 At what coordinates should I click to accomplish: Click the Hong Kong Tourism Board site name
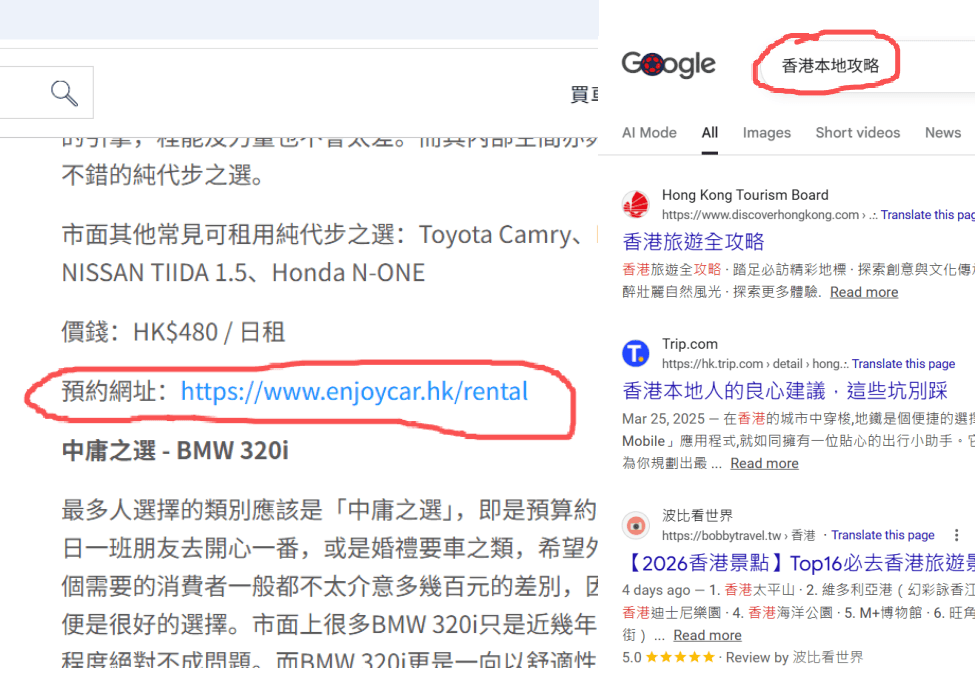[x=745, y=195]
